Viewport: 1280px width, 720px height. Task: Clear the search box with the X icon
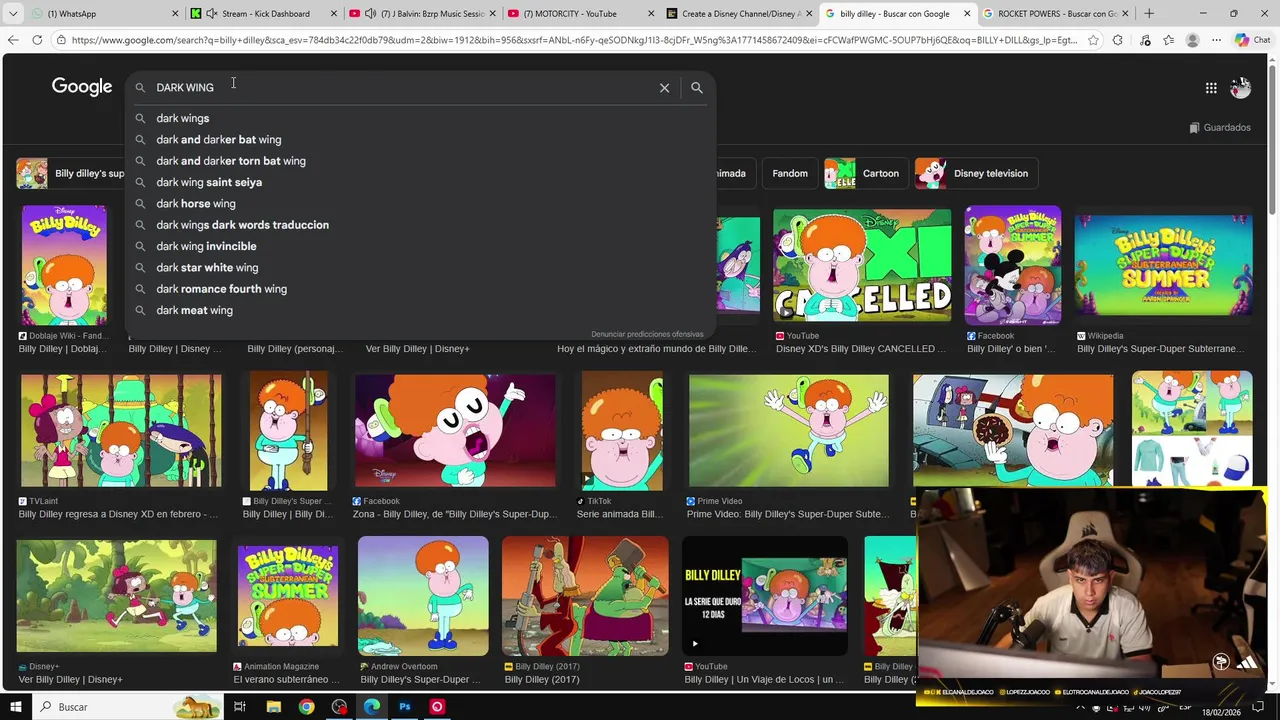point(664,88)
